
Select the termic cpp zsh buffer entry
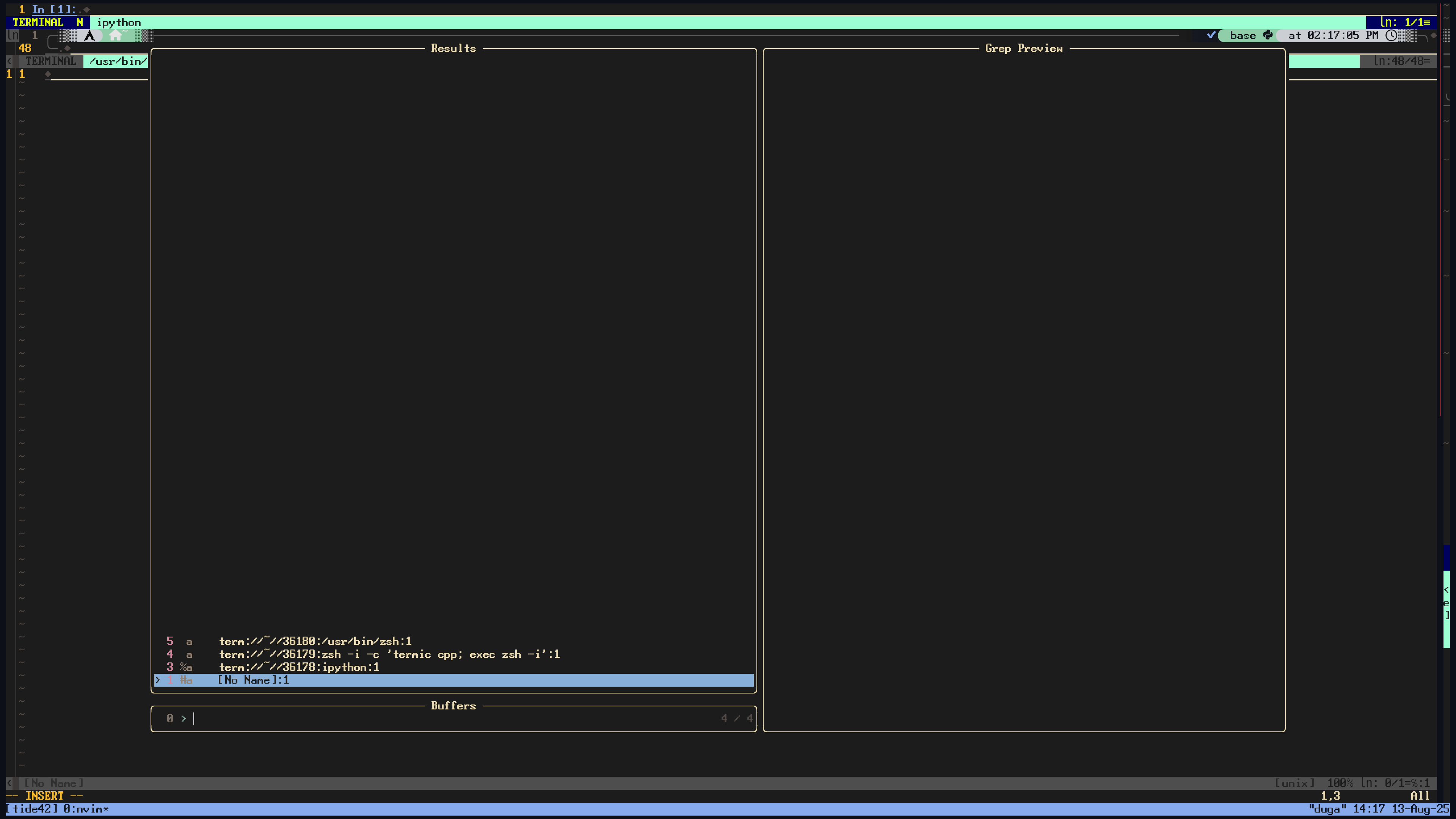coord(389,654)
